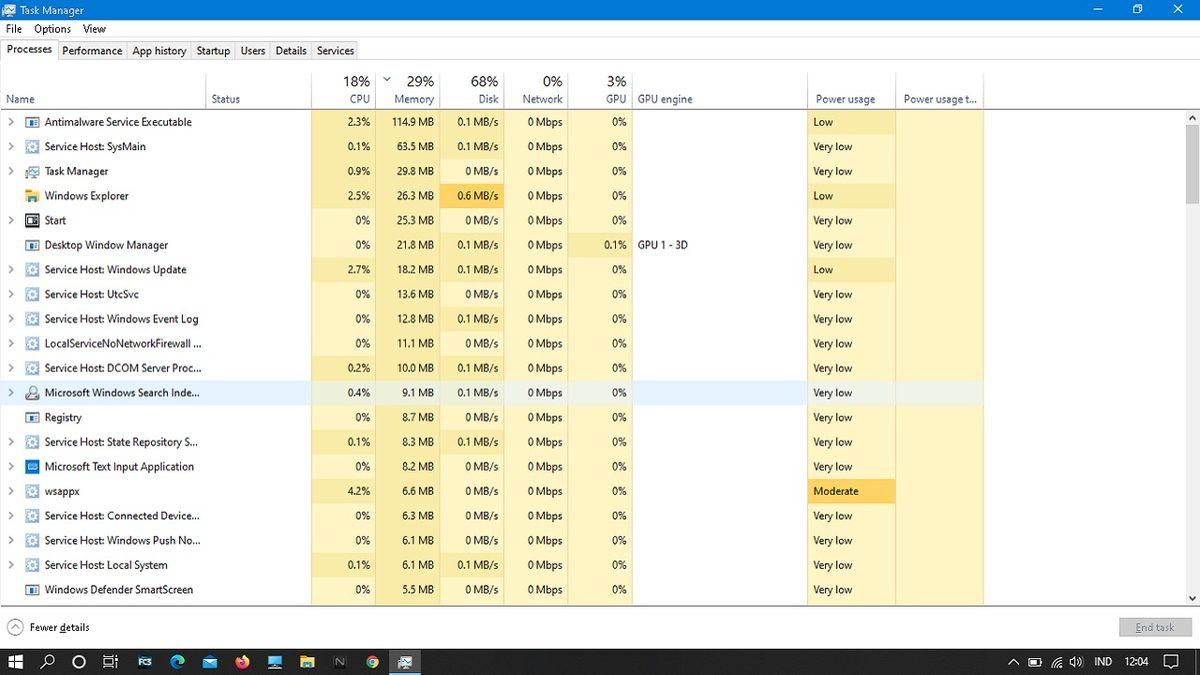Click the Registry process icon

(33, 417)
